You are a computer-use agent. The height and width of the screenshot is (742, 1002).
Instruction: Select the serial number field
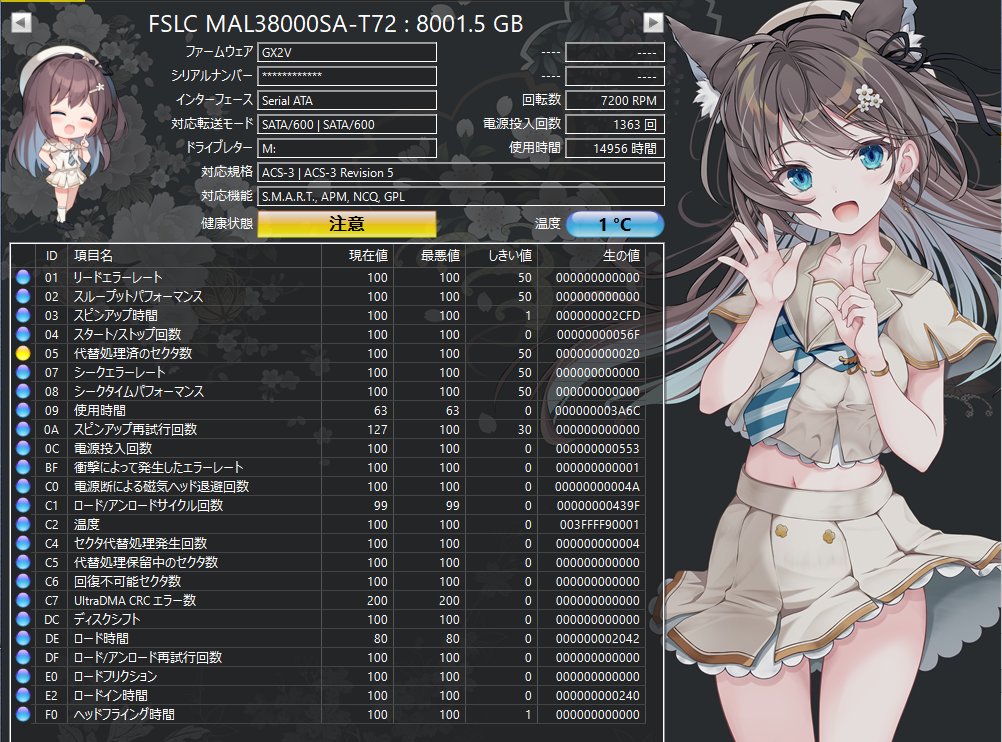(x=347, y=76)
